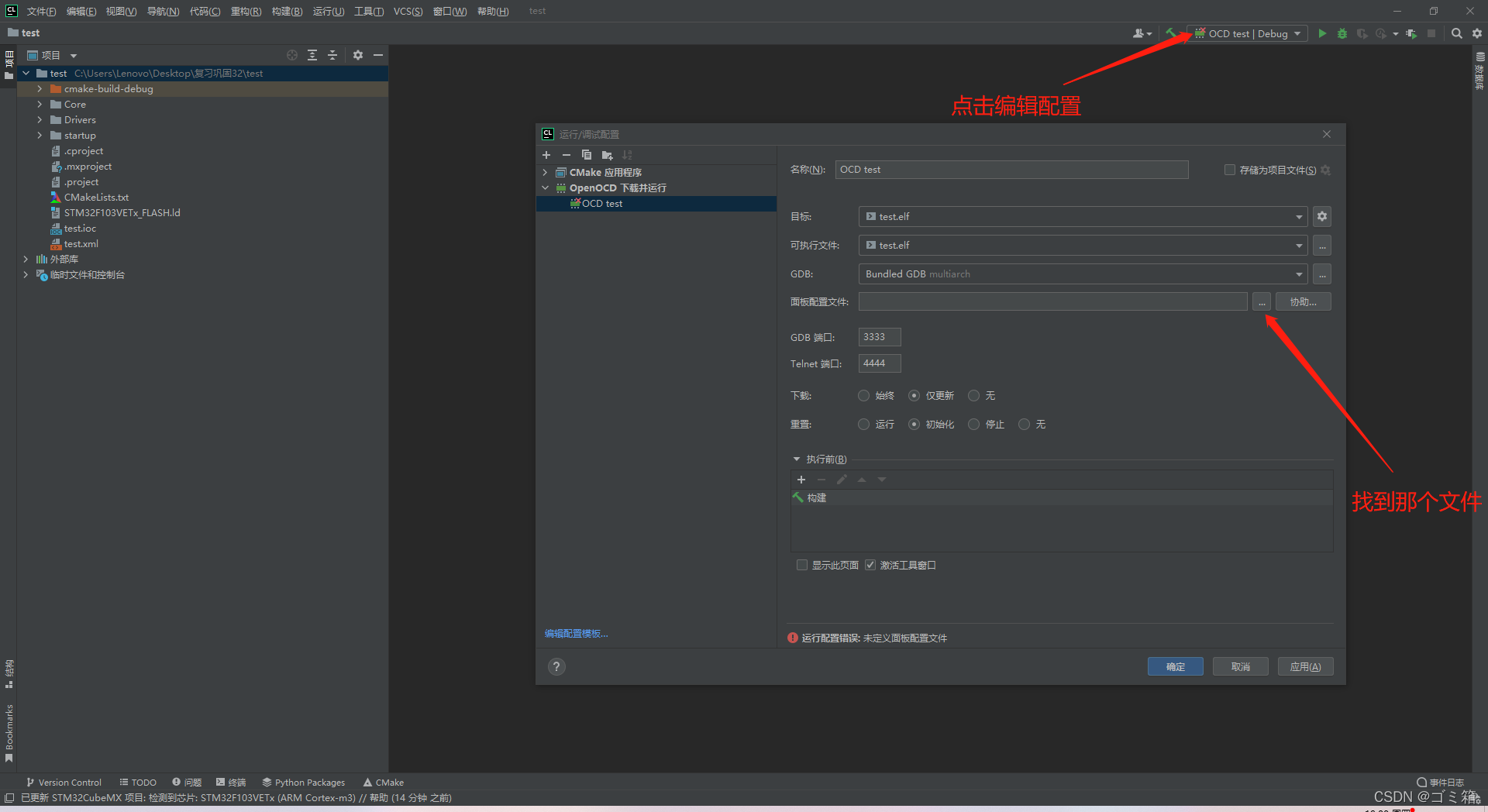Uncheck the 激活工具窗口 checkbox
1488x812 pixels.
tap(870, 565)
